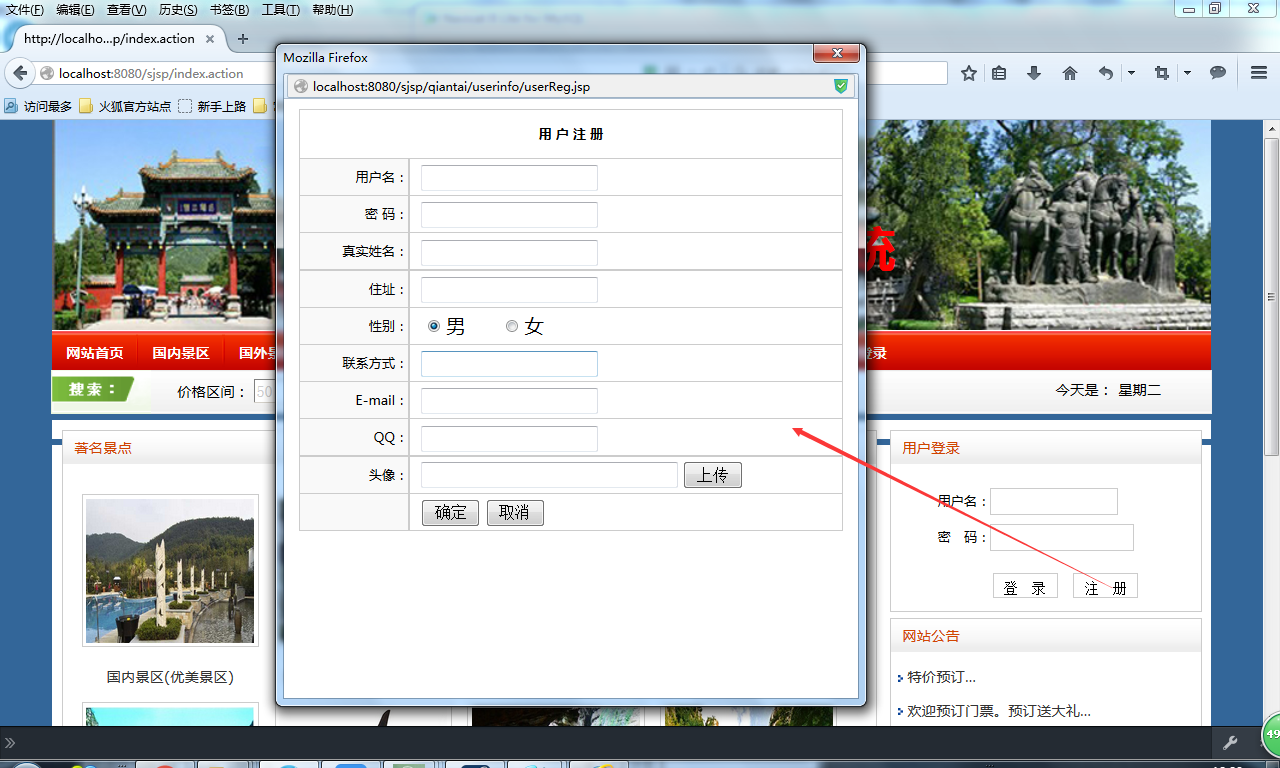Open the 历史(S) menu
The height and width of the screenshot is (768, 1280).
click(178, 10)
